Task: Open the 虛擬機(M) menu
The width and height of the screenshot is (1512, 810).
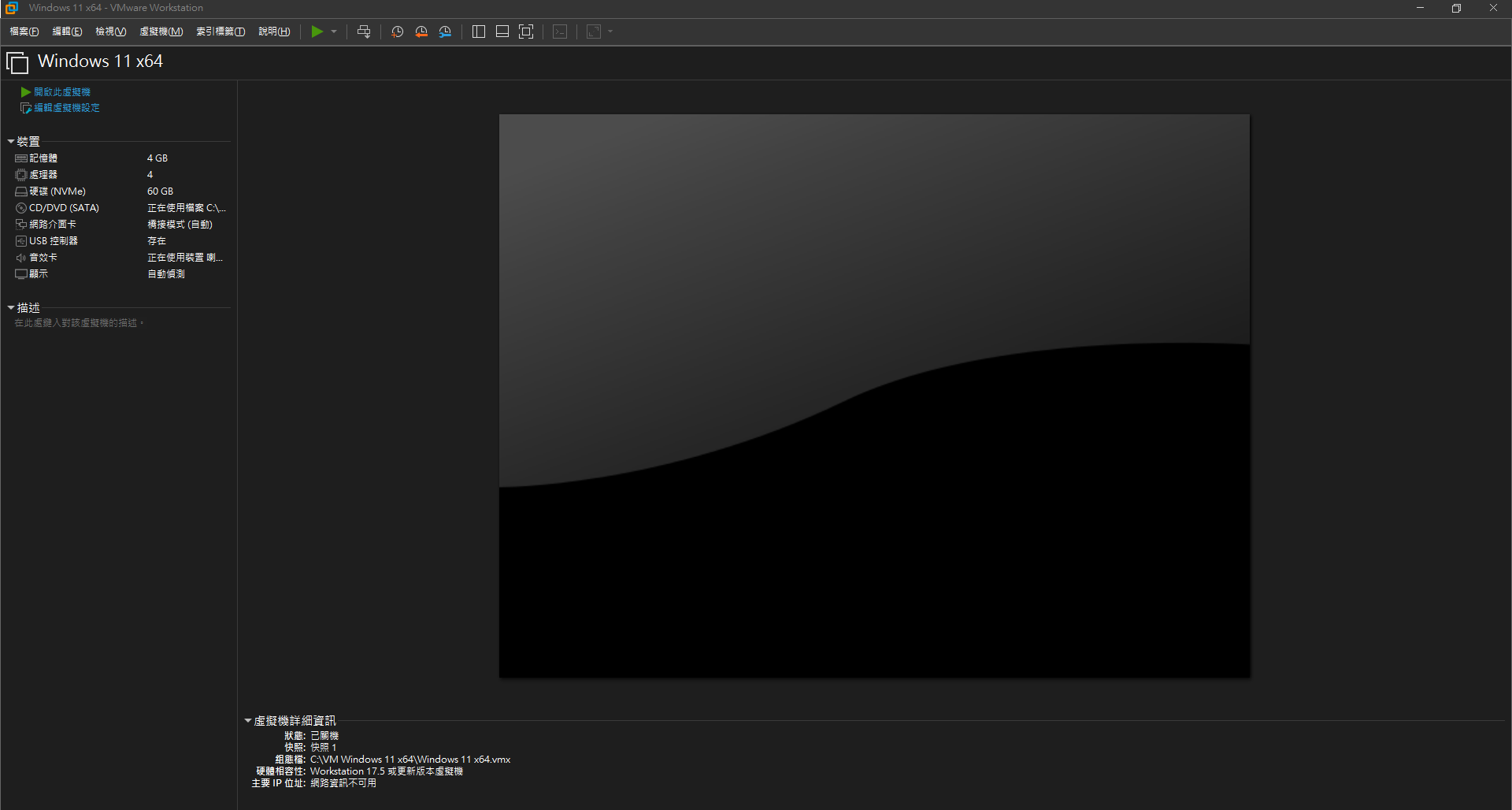Action: (x=161, y=32)
